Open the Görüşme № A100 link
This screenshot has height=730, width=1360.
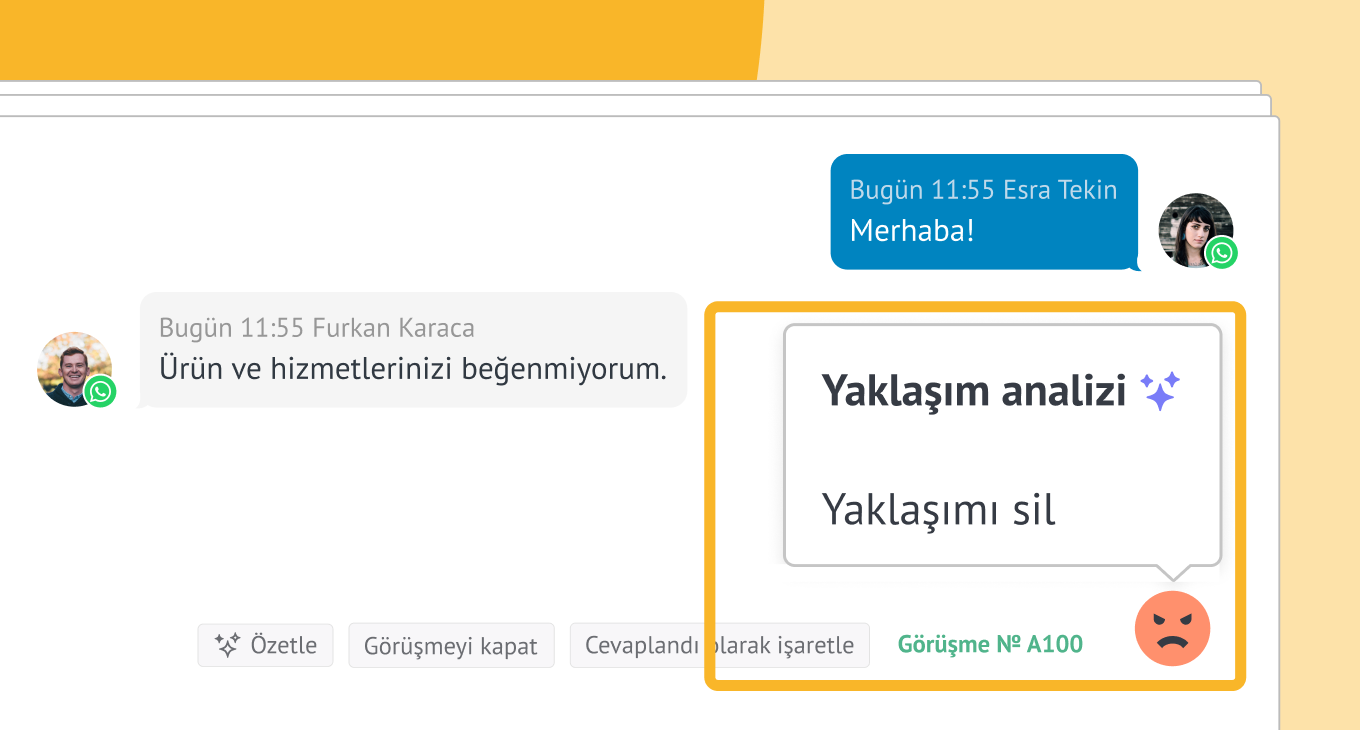[x=989, y=645]
